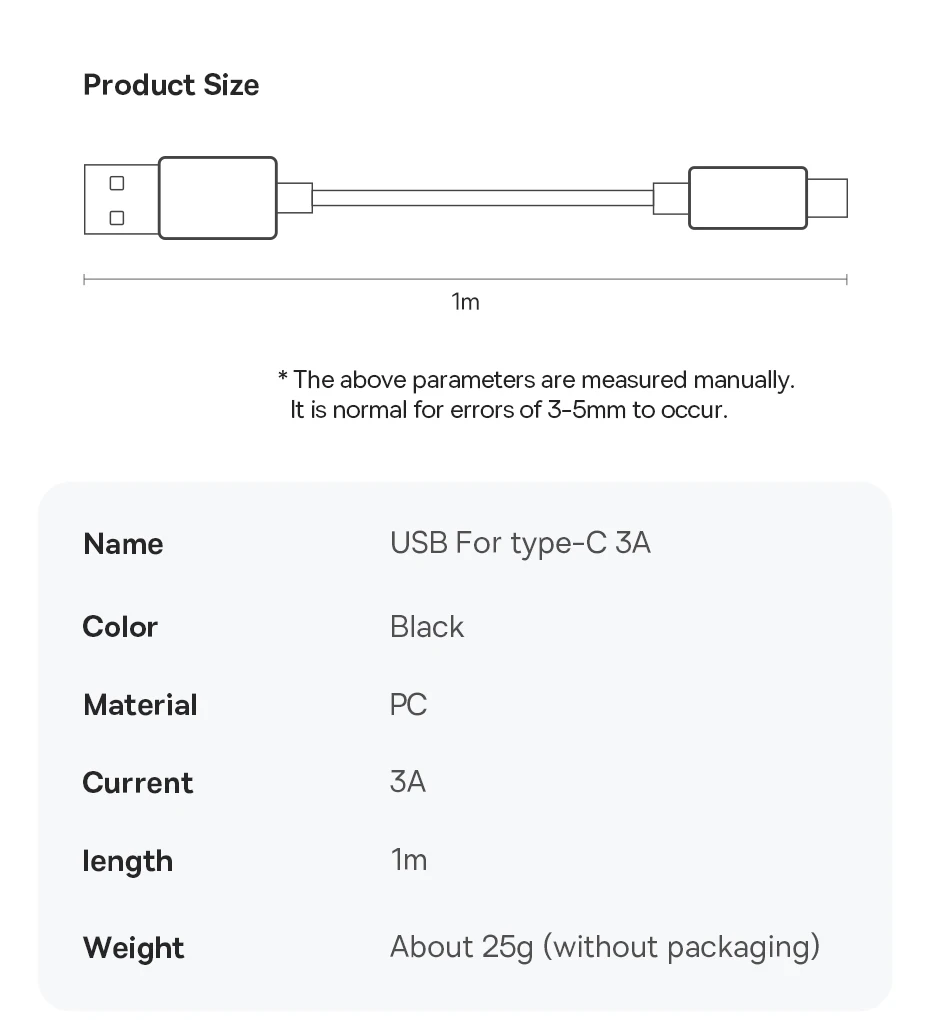Click the 1m label under the dimension line
The image size is (930, 1020).
[x=465, y=301]
